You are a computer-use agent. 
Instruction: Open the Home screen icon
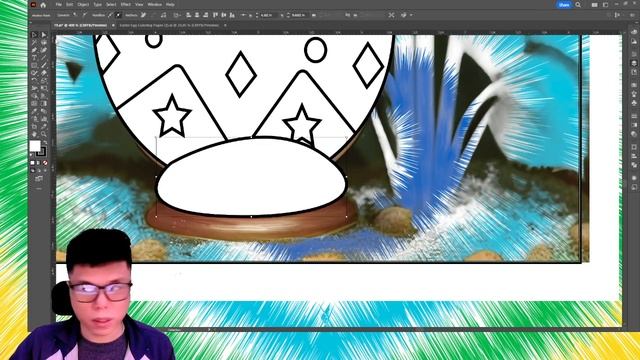[43, 5]
